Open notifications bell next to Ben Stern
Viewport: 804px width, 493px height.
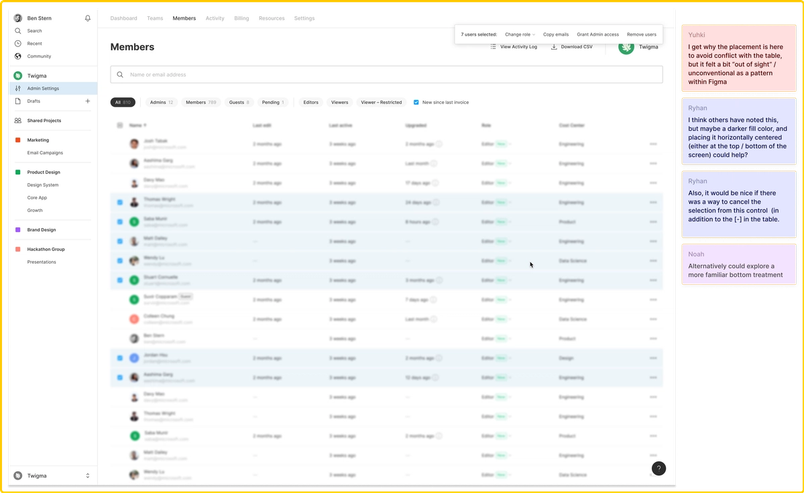(x=88, y=18)
